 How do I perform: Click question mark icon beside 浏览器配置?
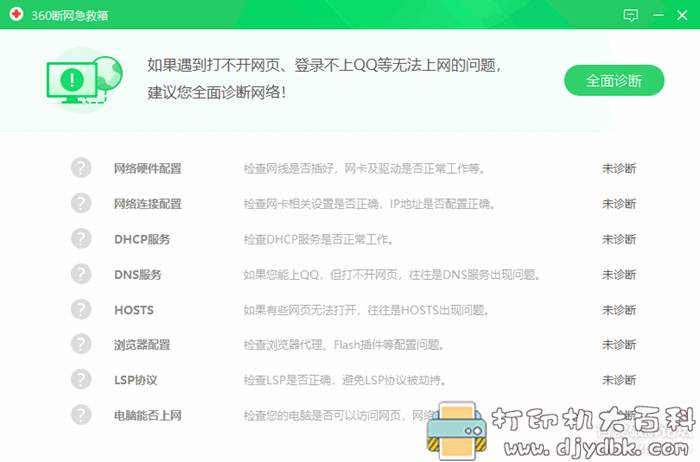coord(81,344)
